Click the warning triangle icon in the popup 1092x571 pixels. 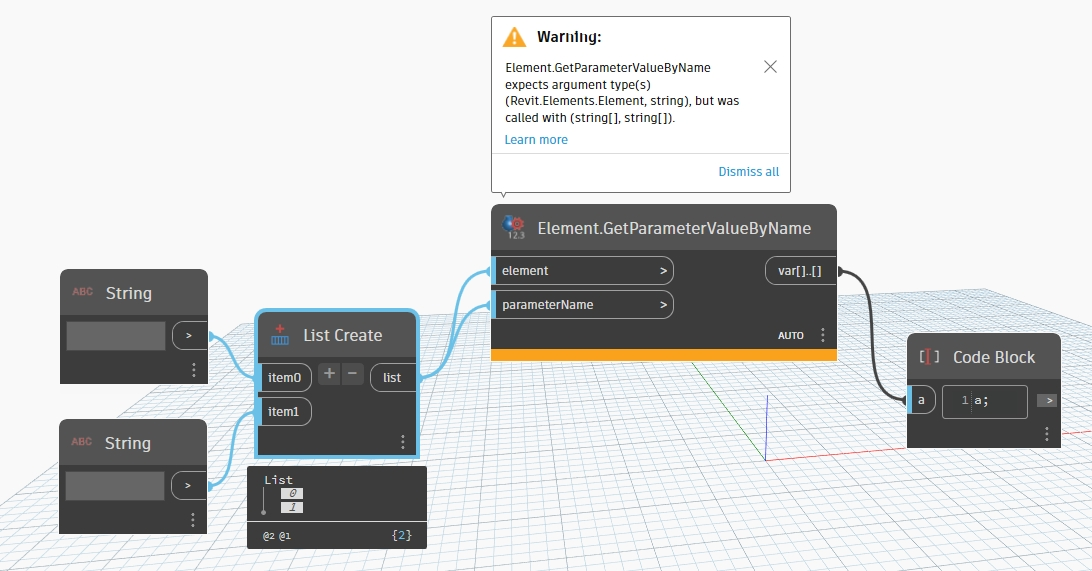(x=514, y=37)
